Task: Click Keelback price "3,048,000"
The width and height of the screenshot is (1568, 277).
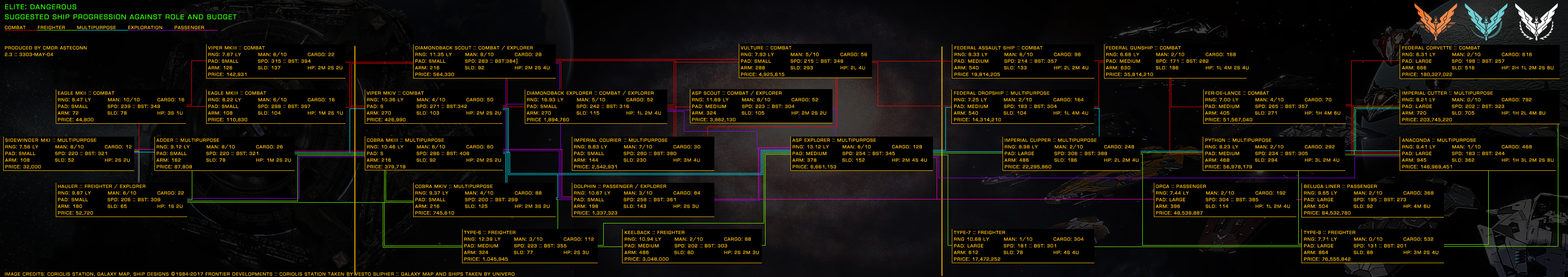Action: (655, 259)
